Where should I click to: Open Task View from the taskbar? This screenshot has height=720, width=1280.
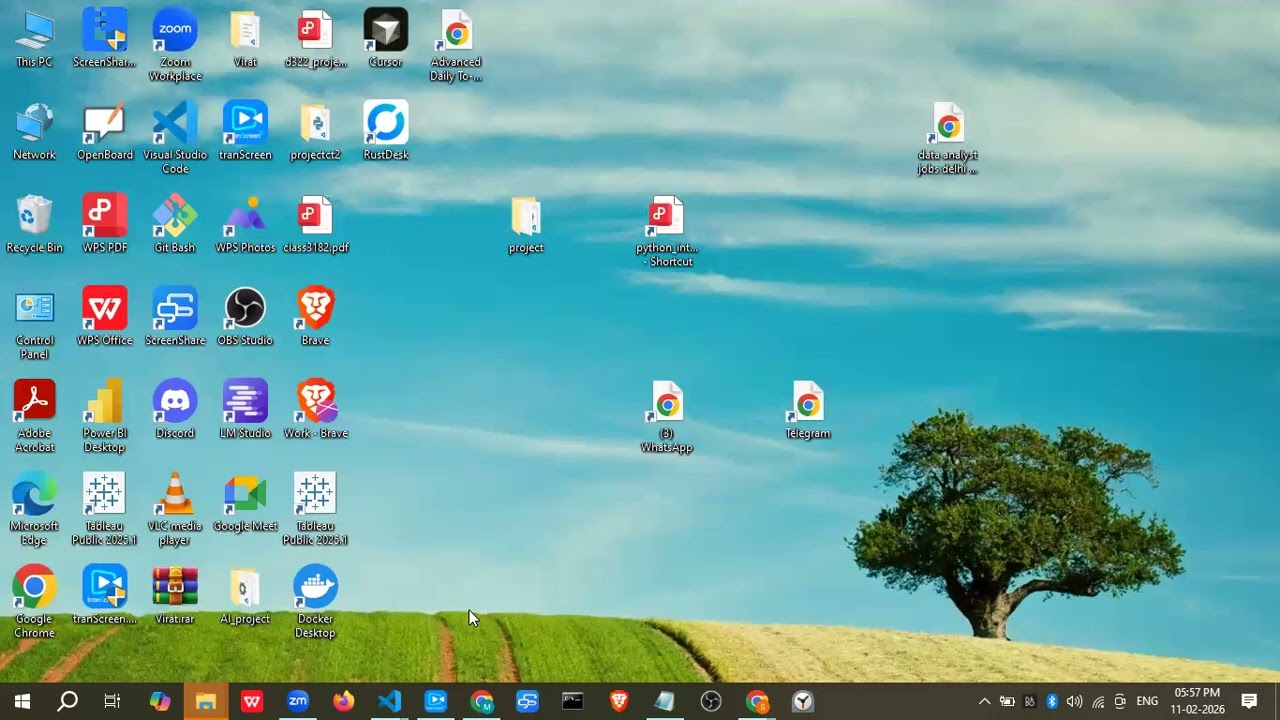point(112,701)
